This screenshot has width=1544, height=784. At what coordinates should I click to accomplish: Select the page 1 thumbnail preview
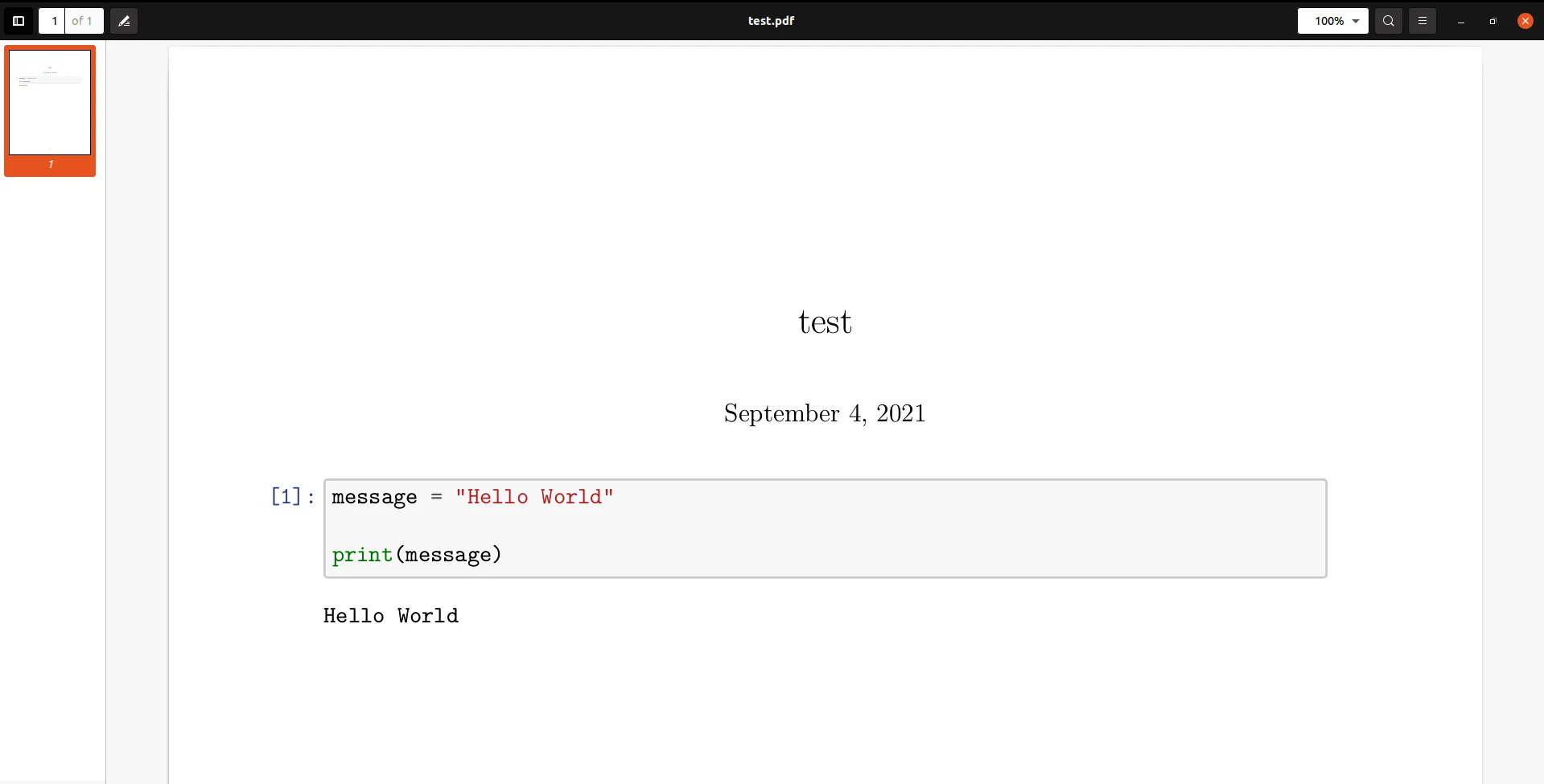coord(50,102)
